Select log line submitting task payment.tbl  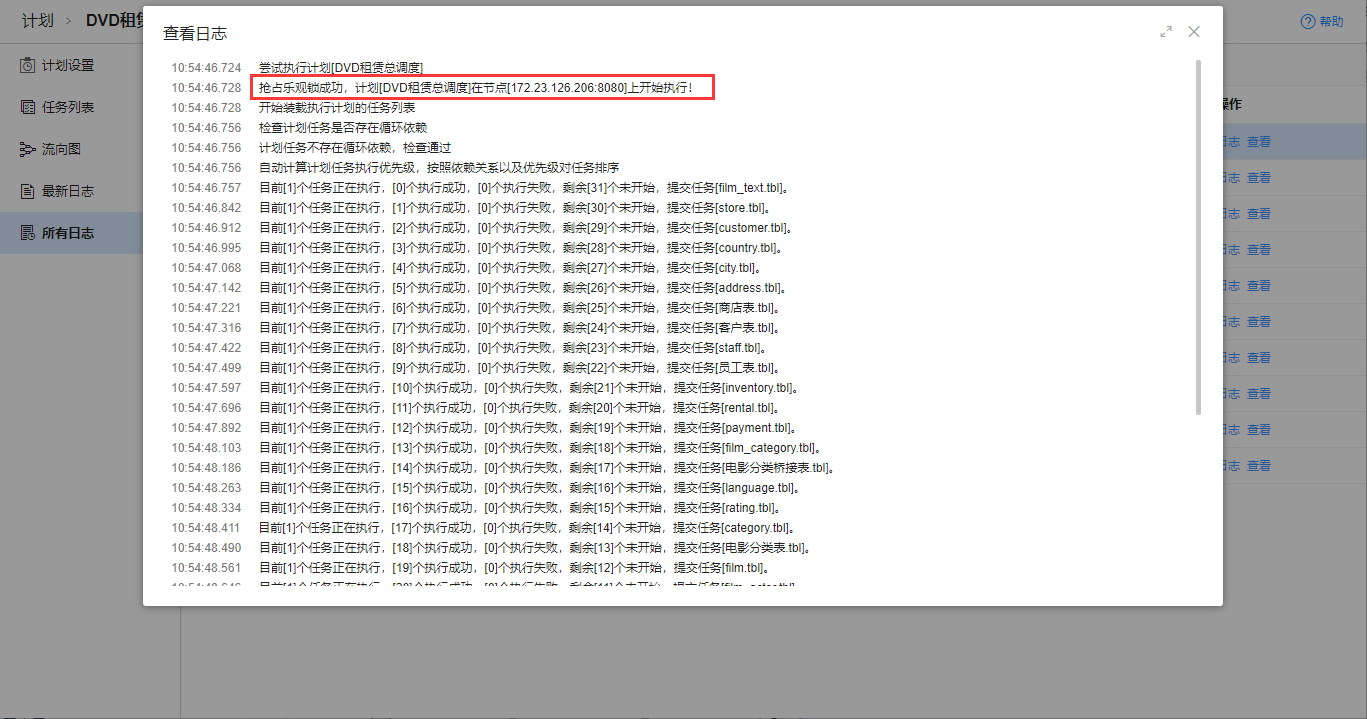coord(529,428)
